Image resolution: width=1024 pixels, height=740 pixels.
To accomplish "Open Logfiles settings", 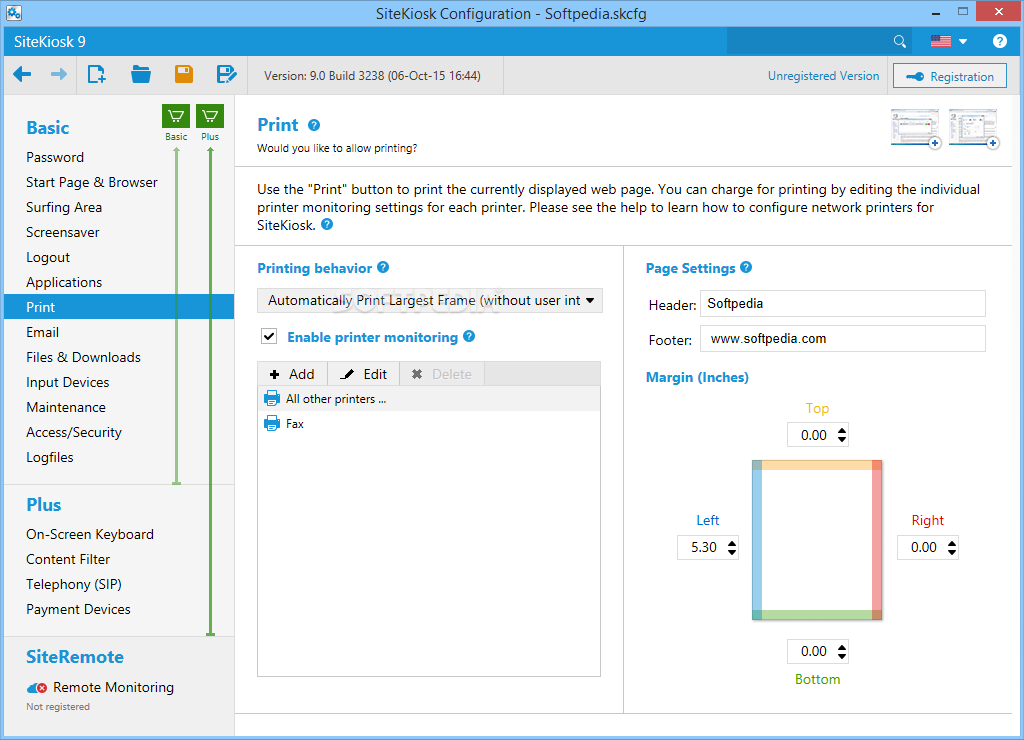I will (50, 457).
